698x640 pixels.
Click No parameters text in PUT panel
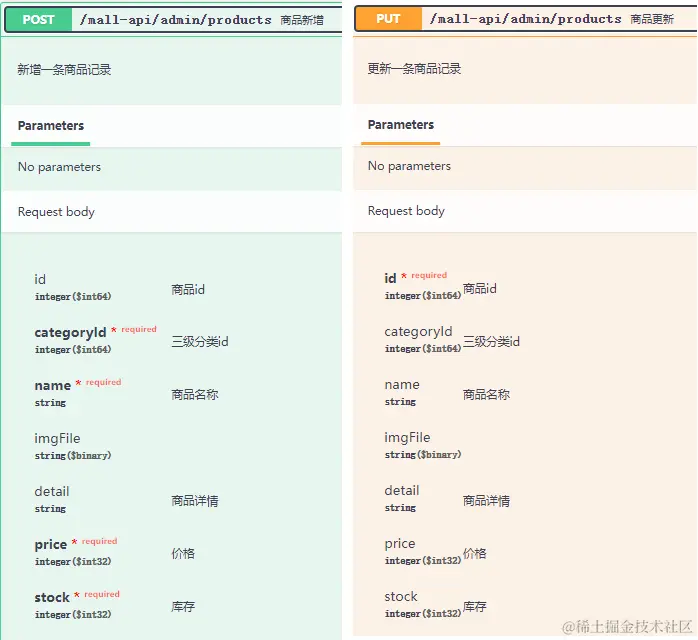(x=409, y=166)
